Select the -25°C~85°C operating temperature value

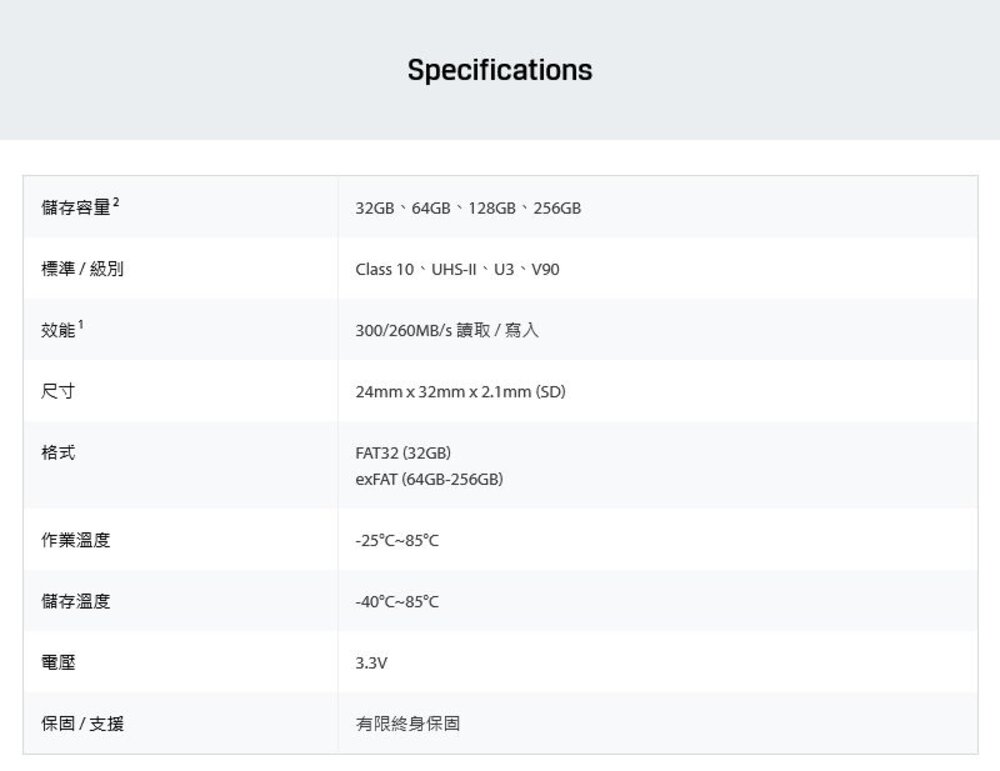coord(397,540)
